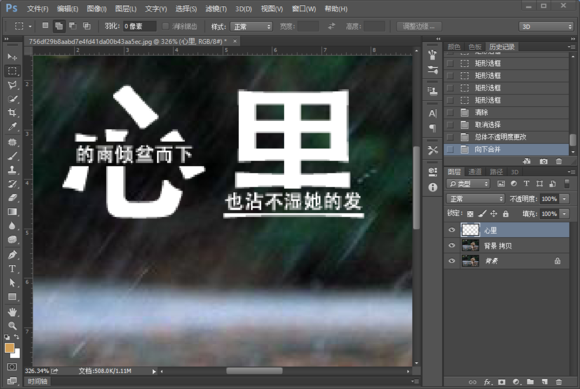Toggle history source box for 向下合并 state
Viewport: 580px width, 389px height.
coord(450,149)
